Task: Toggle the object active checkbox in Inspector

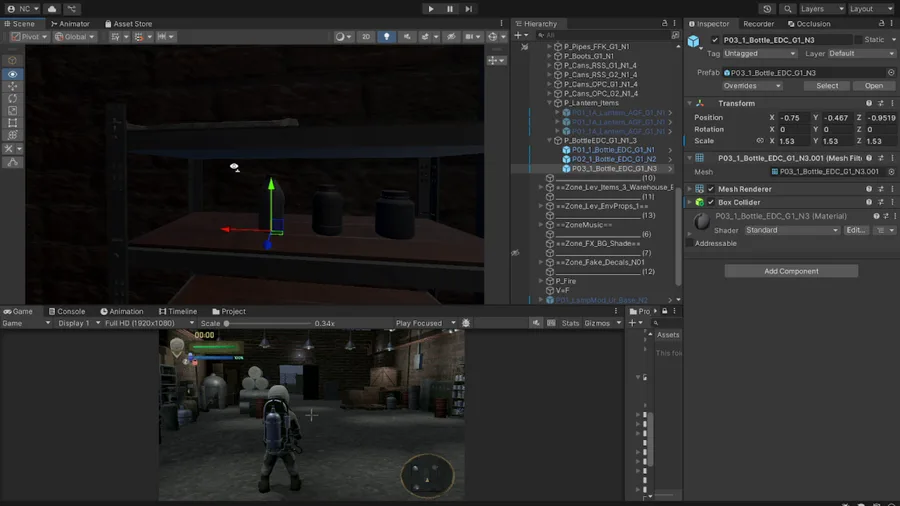Action: coord(715,40)
